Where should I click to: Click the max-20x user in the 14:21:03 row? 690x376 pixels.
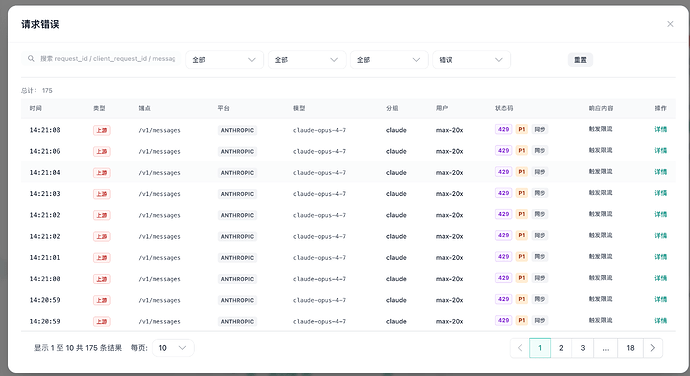449,193
